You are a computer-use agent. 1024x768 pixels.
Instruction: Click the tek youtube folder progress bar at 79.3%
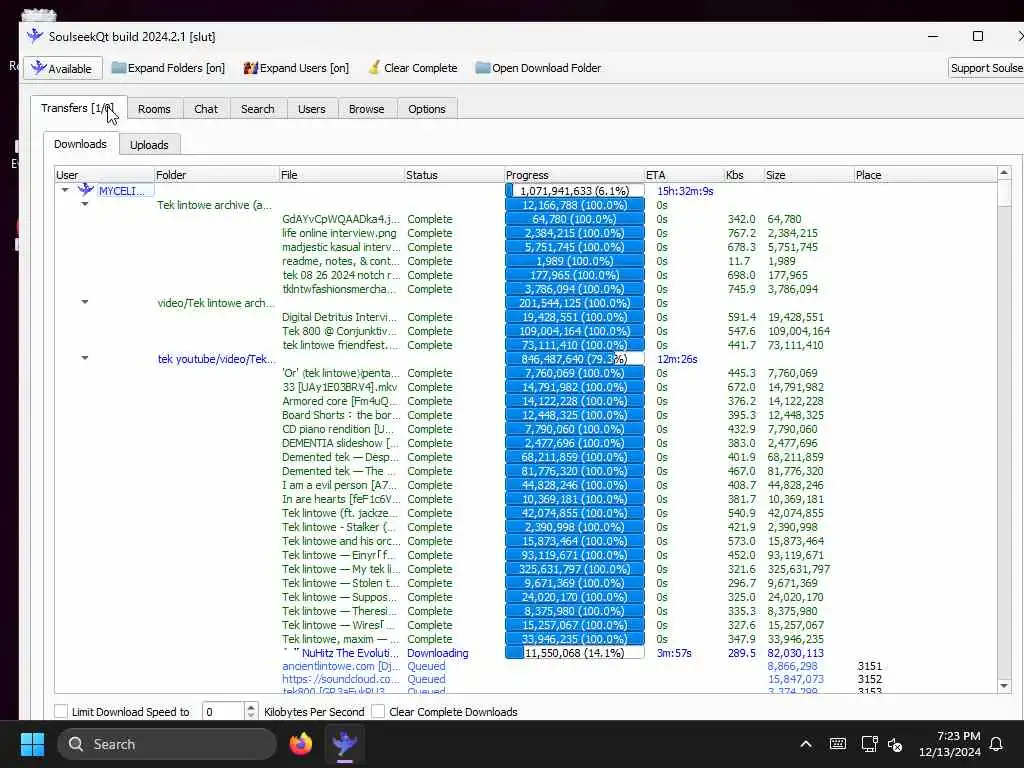point(575,359)
